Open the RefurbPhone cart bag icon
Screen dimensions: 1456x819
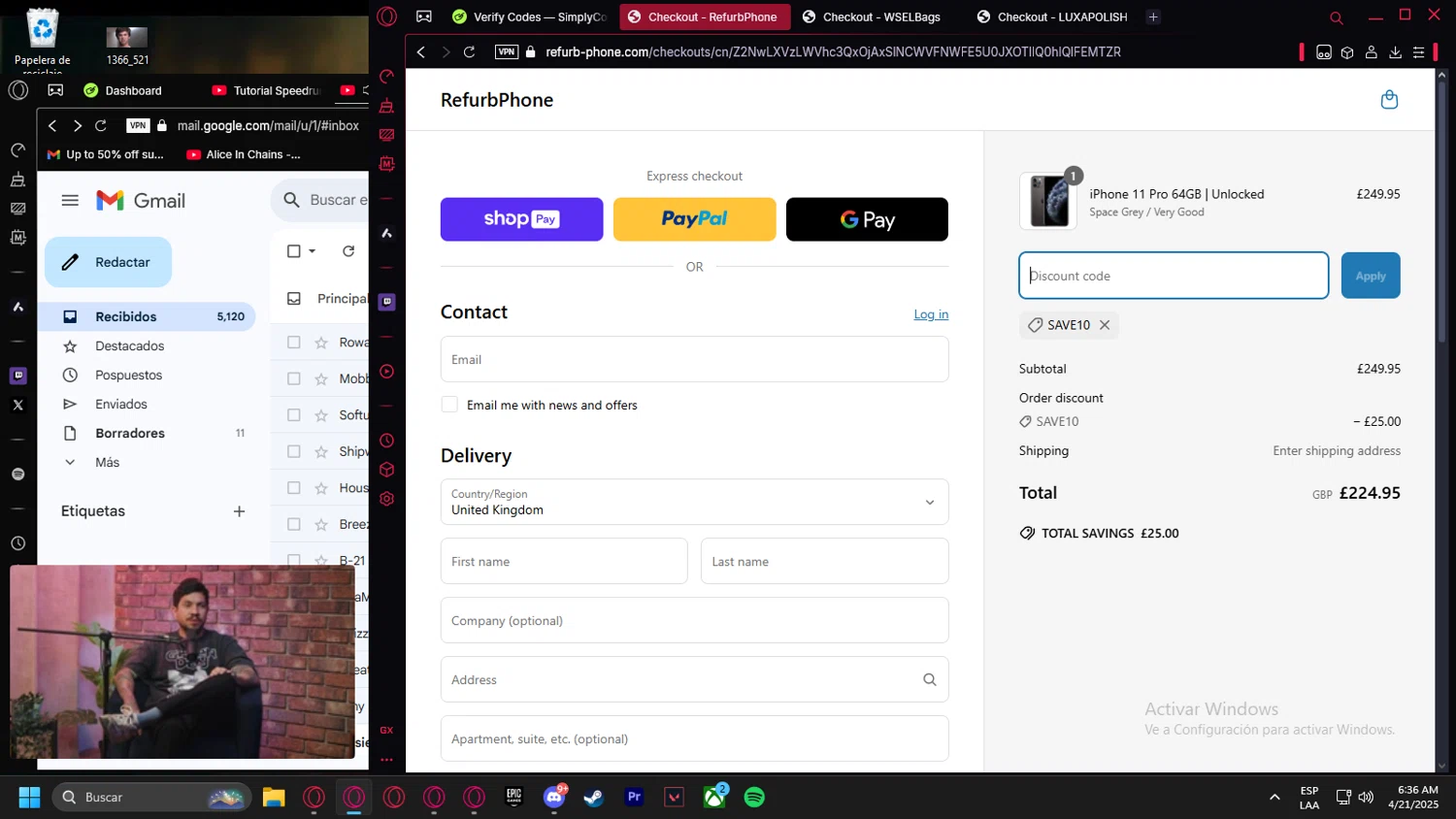(x=1389, y=100)
